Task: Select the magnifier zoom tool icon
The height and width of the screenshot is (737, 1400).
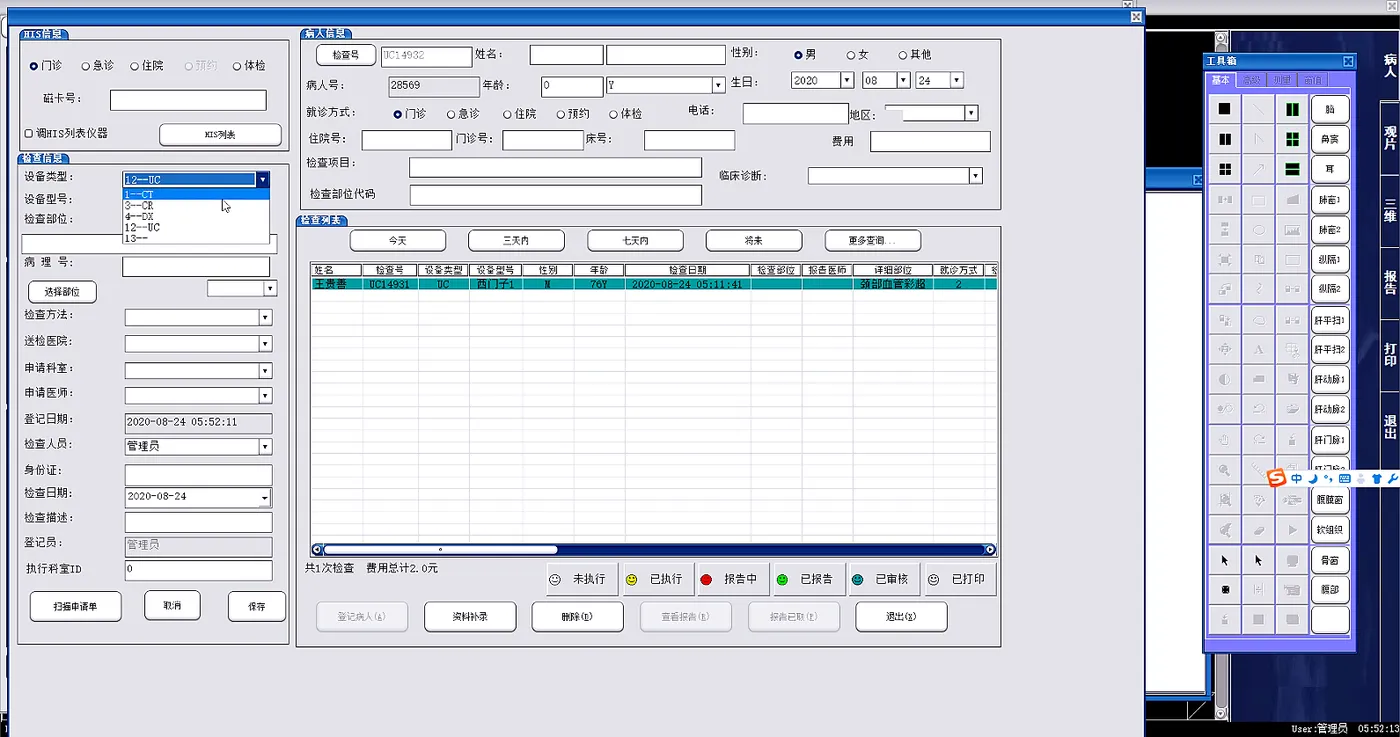Action: tap(1225, 468)
